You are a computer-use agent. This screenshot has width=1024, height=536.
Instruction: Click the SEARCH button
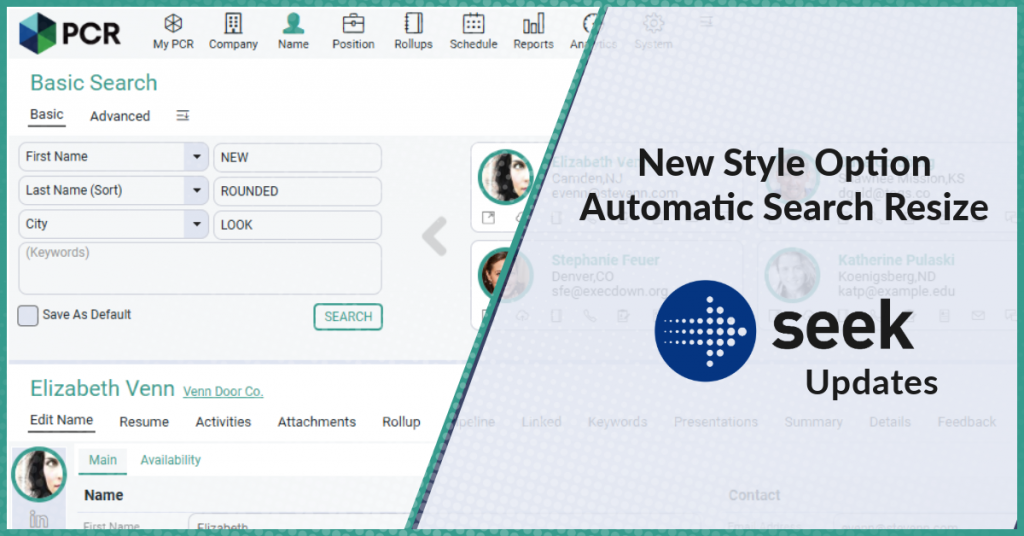[x=348, y=317]
